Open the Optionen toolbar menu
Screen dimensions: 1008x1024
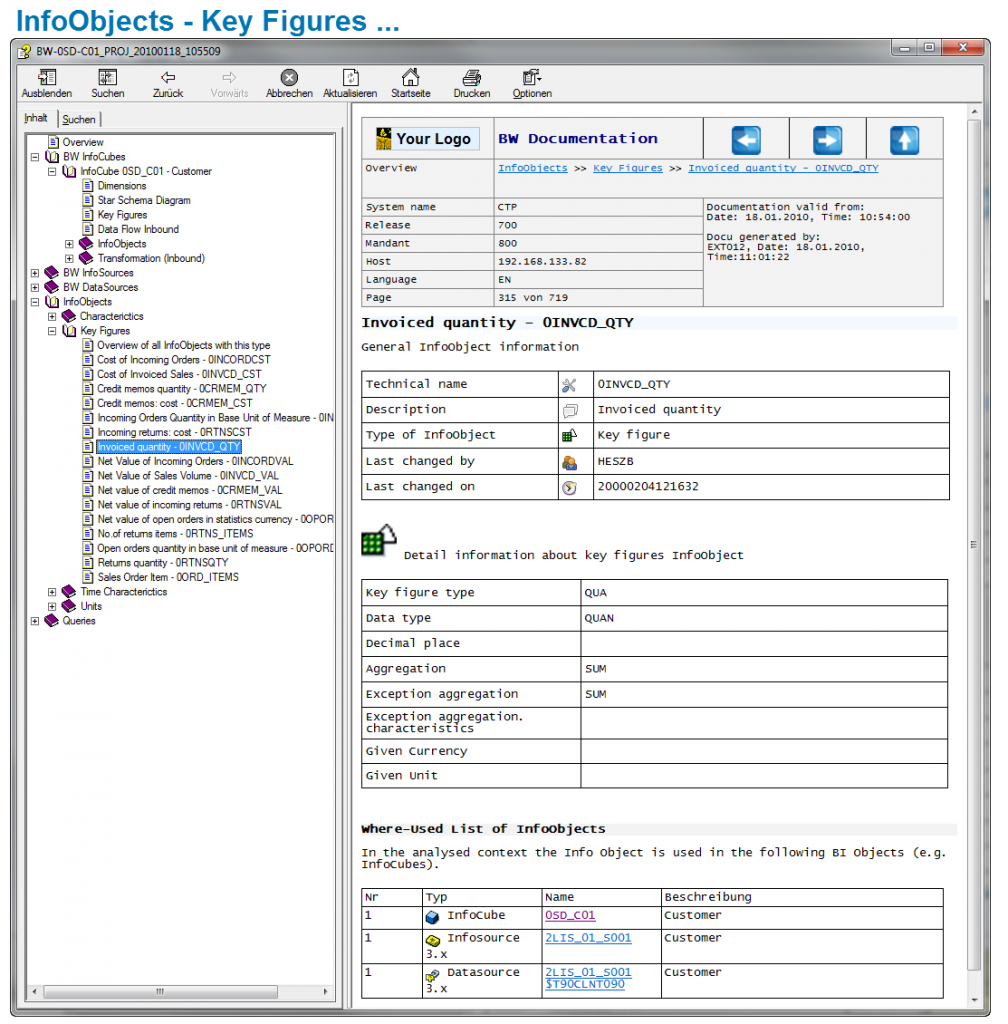point(531,78)
